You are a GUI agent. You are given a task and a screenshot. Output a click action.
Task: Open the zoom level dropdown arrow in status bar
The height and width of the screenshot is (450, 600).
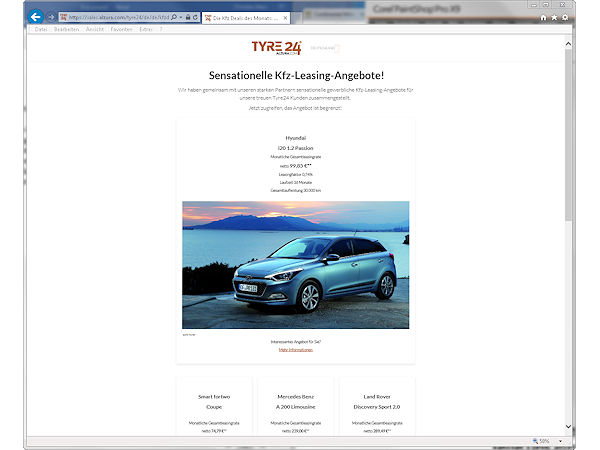tap(560, 441)
